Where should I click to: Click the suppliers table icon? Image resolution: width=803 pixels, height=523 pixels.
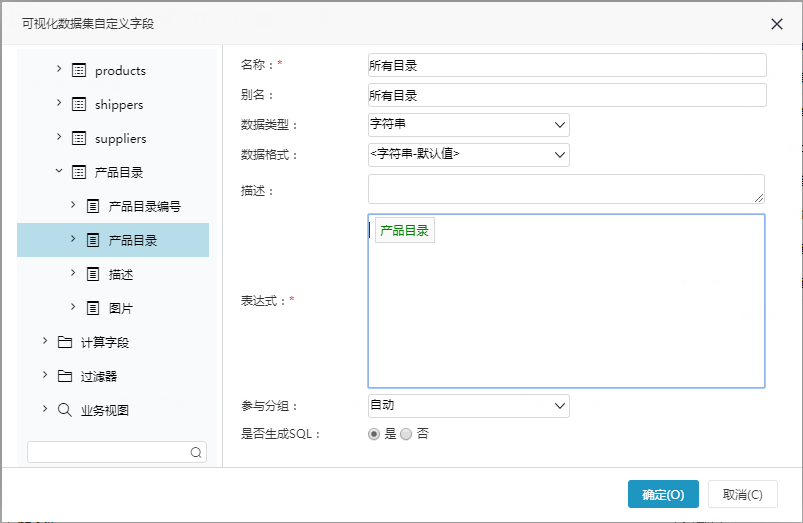79,138
